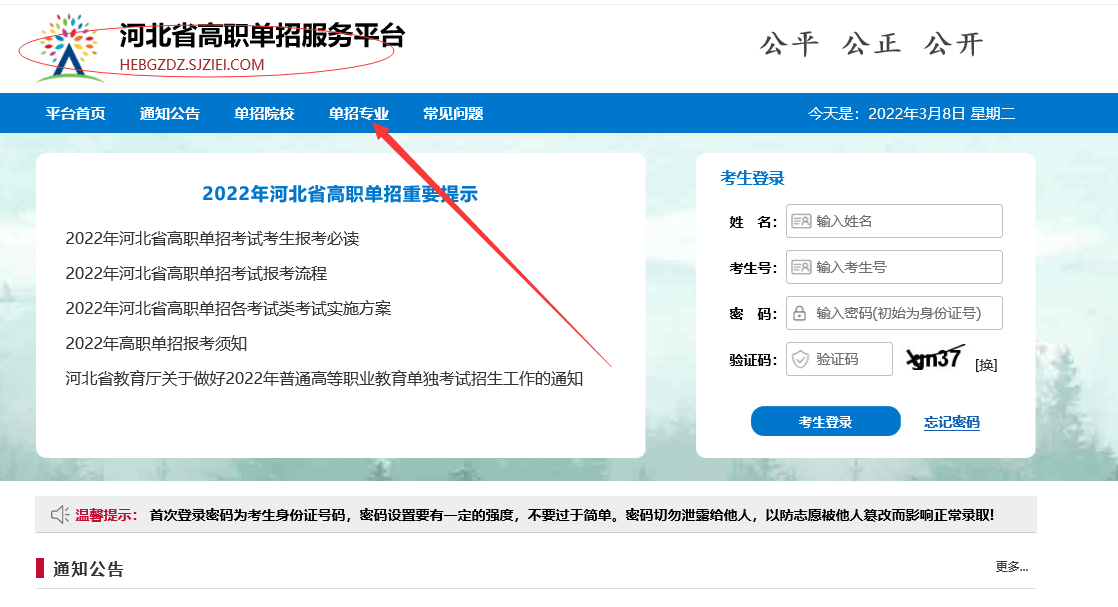Click the 2022年河北省高职单招重要提示 heading
1118x607 pixels.
tap(340, 194)
